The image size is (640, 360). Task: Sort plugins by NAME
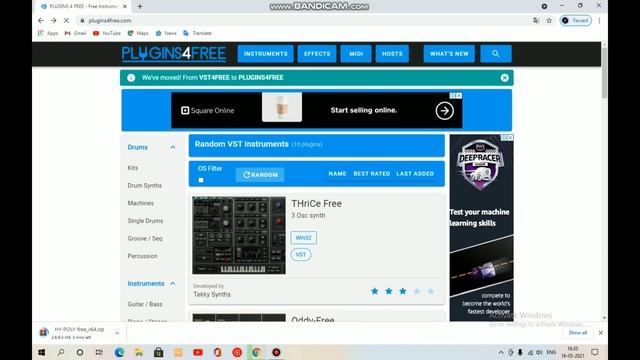pos(337,173)
